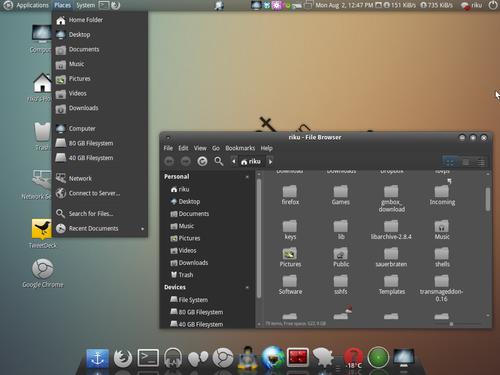Switch File Browser to compact view
The height and width of the screenshot is (375, 500).
pos(480,162)
